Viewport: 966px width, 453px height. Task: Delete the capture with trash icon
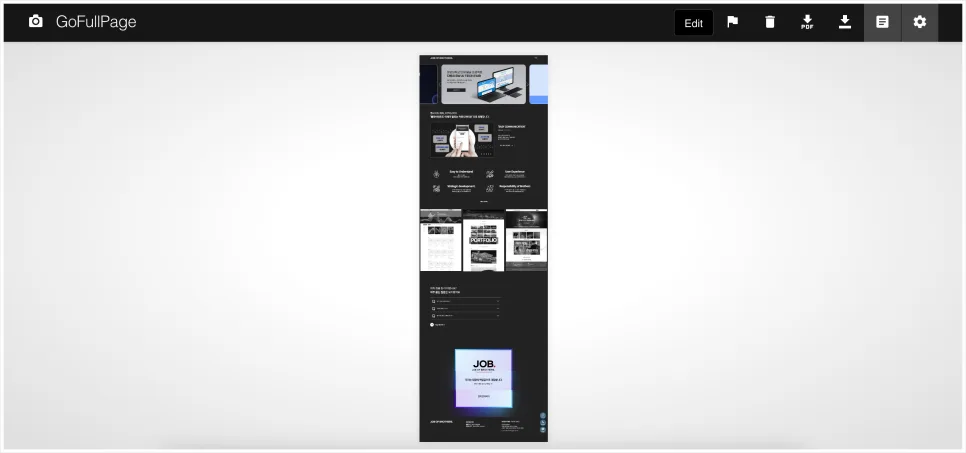pos(770,22)
